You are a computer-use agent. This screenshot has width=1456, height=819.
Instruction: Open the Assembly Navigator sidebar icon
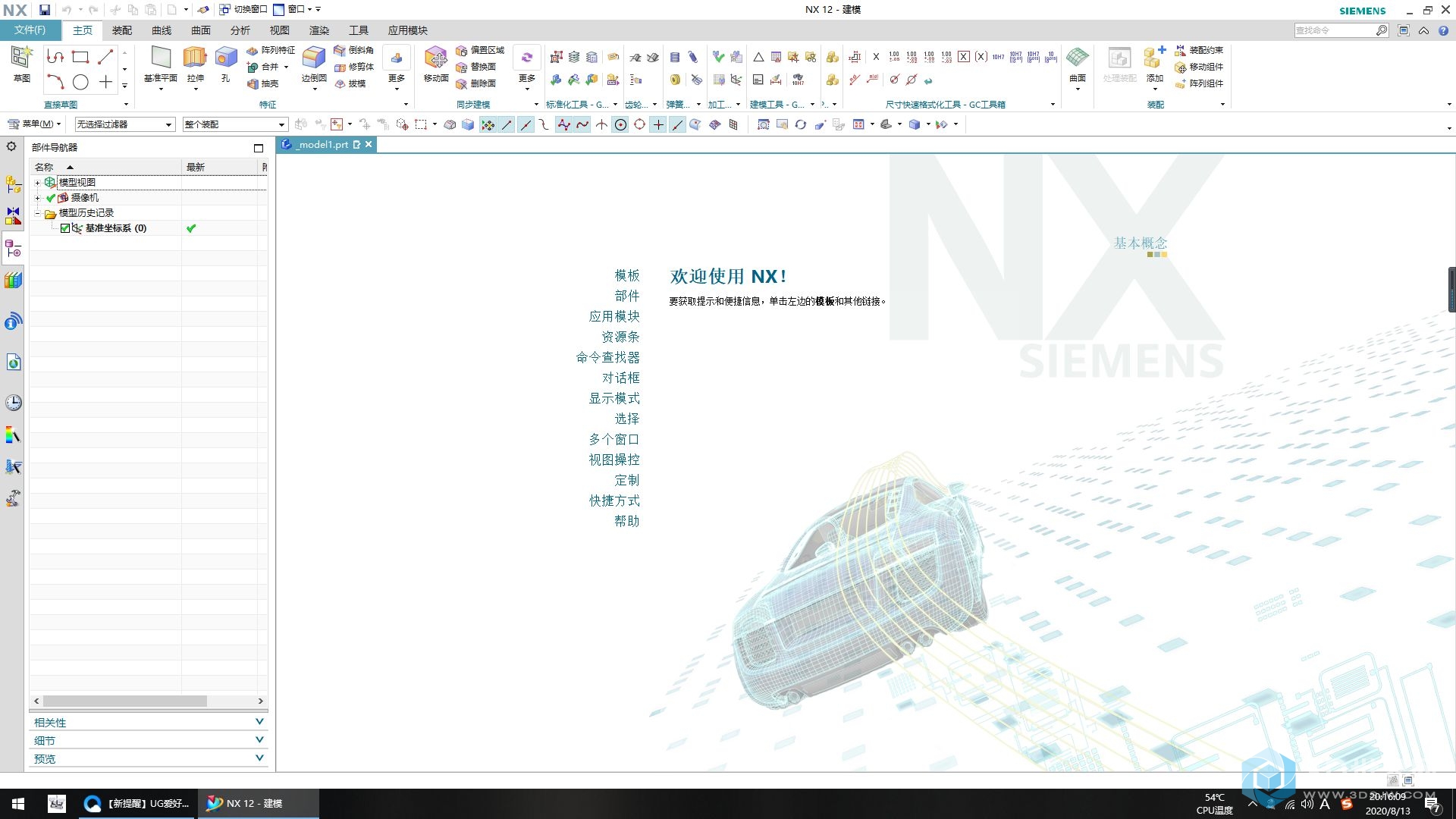13,184
